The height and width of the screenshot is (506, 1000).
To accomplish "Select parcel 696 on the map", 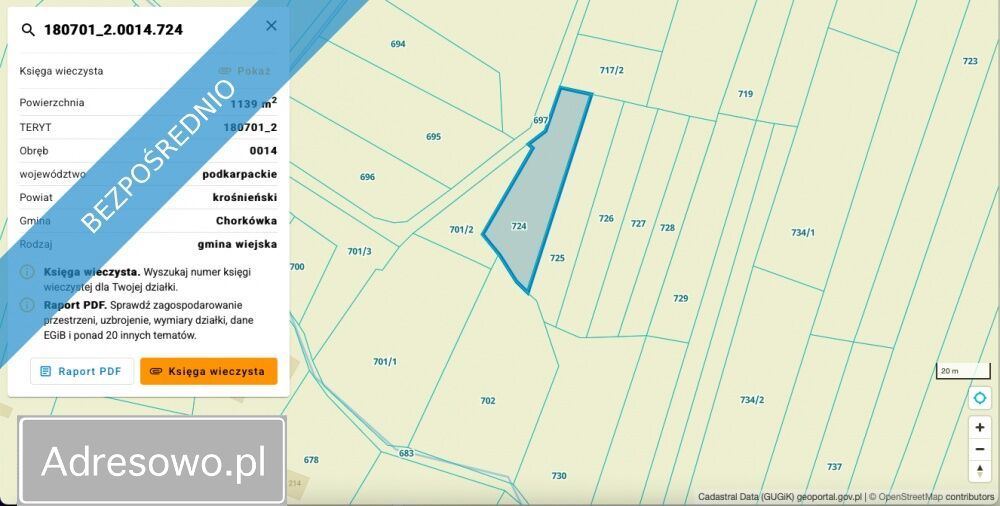I will click(x=367, y=177).
